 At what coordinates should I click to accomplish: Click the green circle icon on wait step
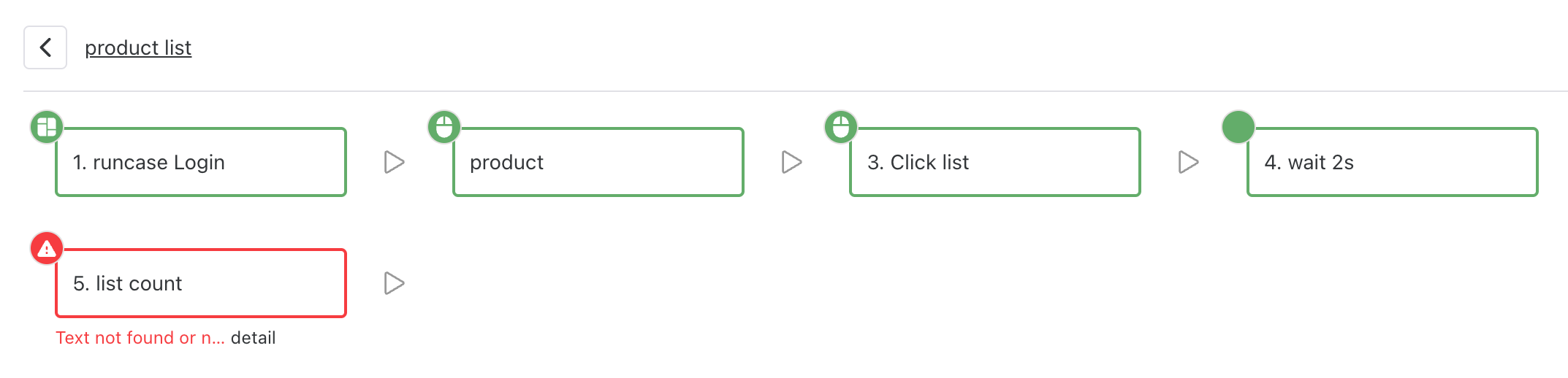pyautogui.click(x=1238, y=127)
